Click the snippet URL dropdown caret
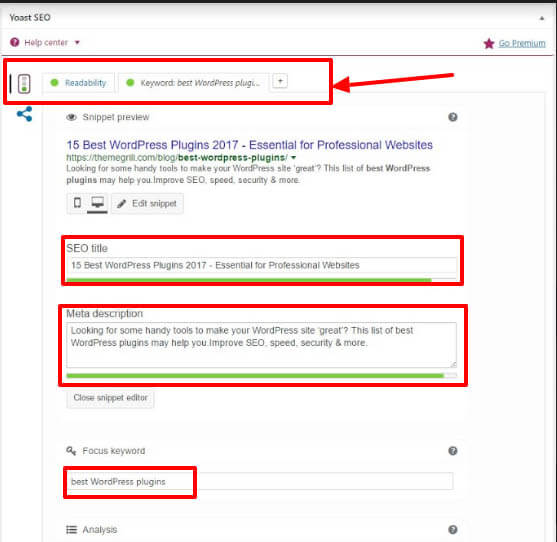This screenshot has width=557, height=542. [x=293, y=157]
